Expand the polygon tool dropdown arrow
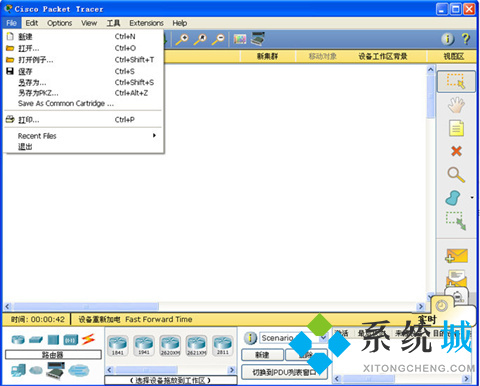 pyautogui.click(x=472, y=198)
